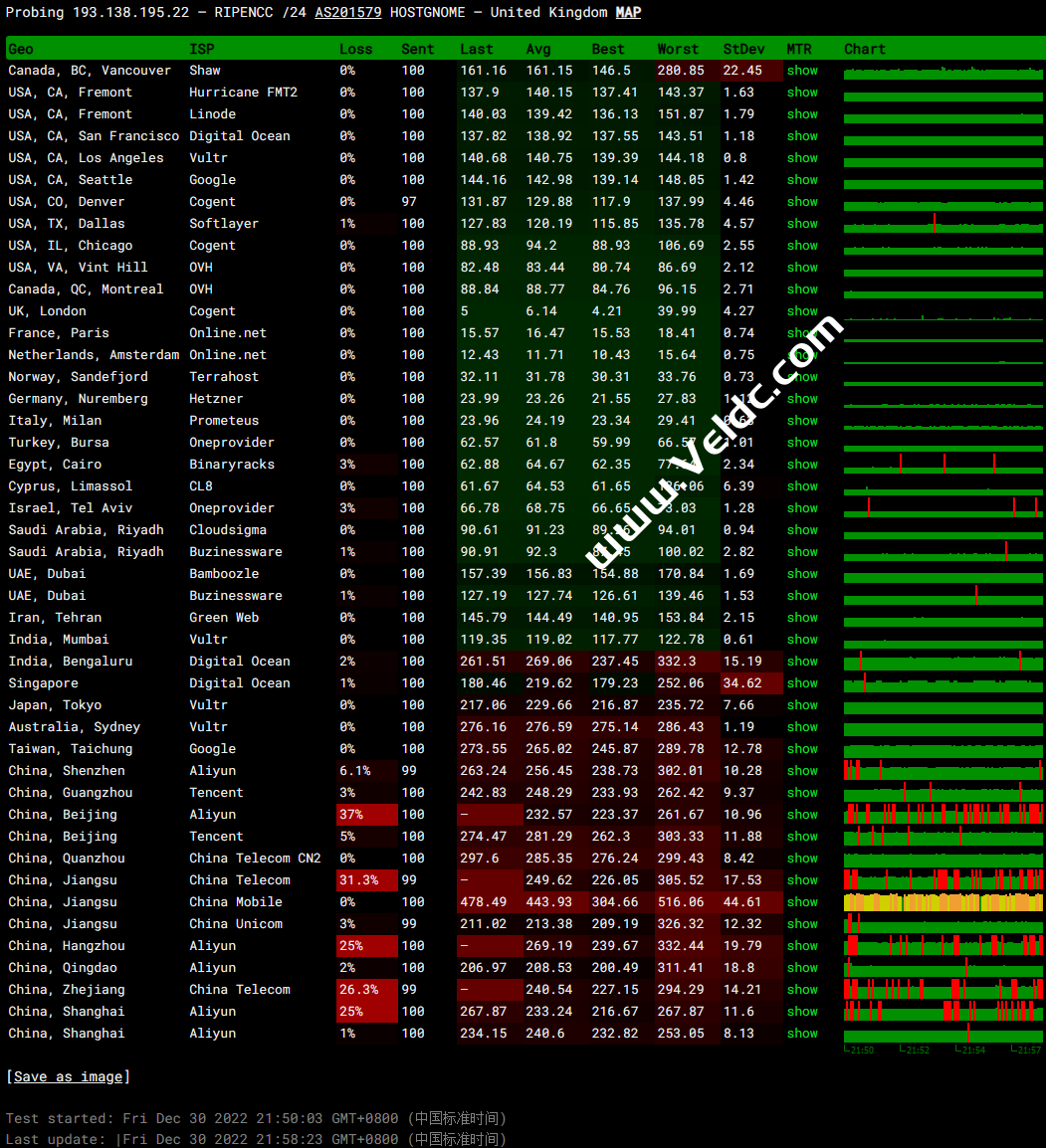Viewport: 1046px width, 1148px height.
Task: Show MTR for Taiwan Taichung Google row
Action: 802,749
